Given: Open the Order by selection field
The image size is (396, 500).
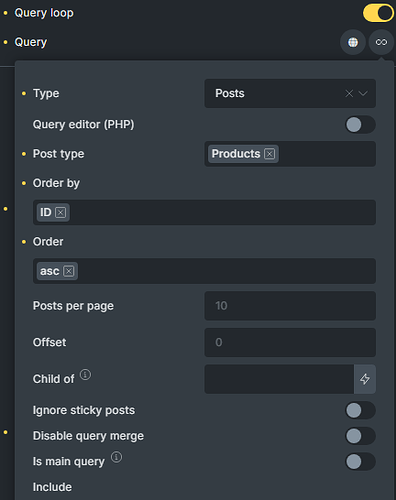Looking at the screenshot, I should [x=204, y=213].
